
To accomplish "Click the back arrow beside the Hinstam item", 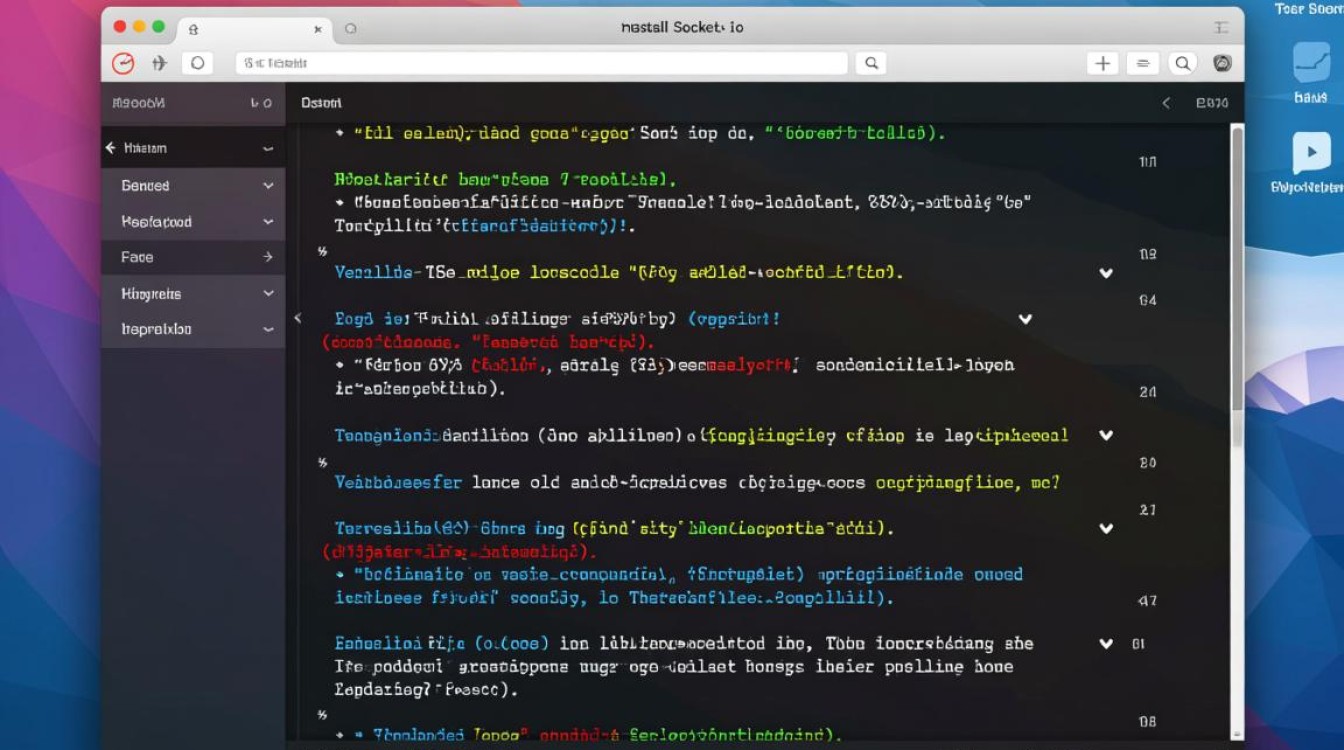I will point(110,148).
